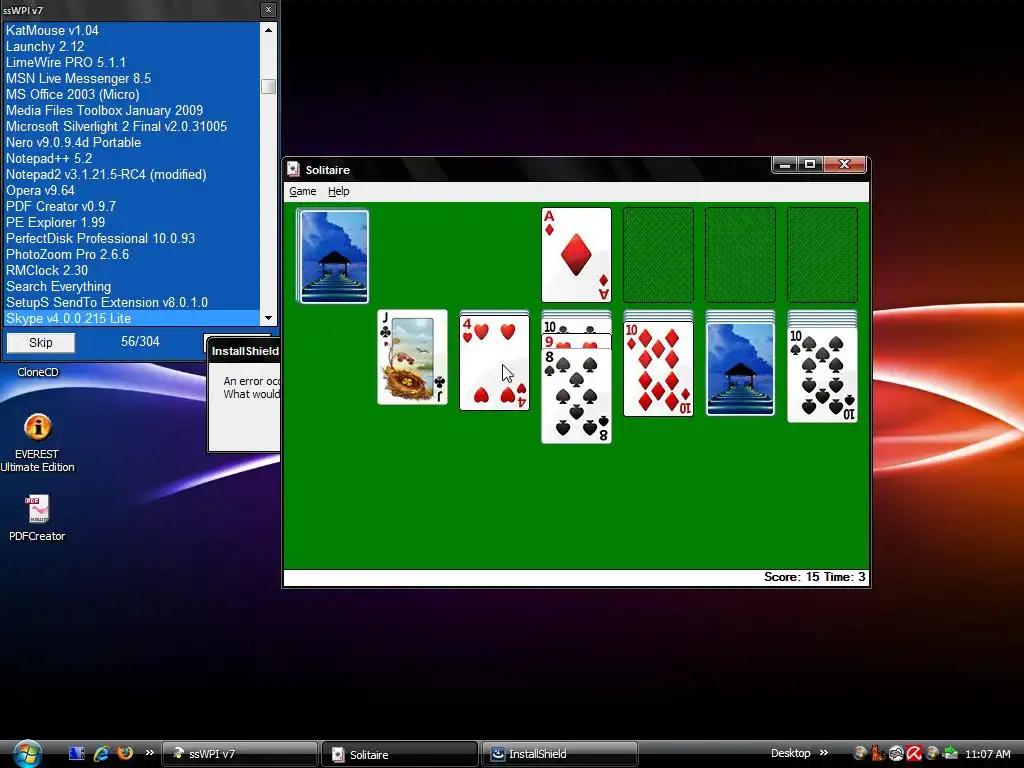Viewport: 1024px width, 768px height.
Task: Open the Game menu in Solitaire
Action: tap(302, 191)
